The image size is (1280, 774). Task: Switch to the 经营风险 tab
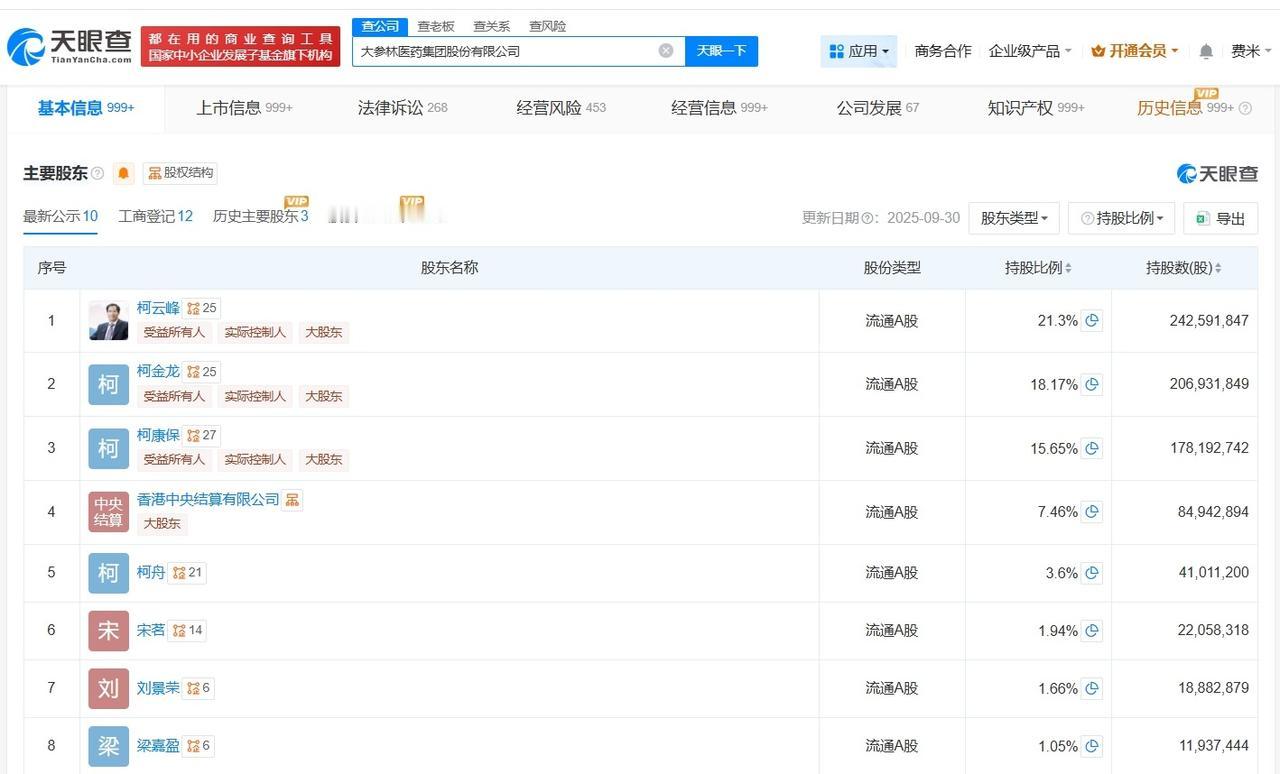tap(561, 108)
